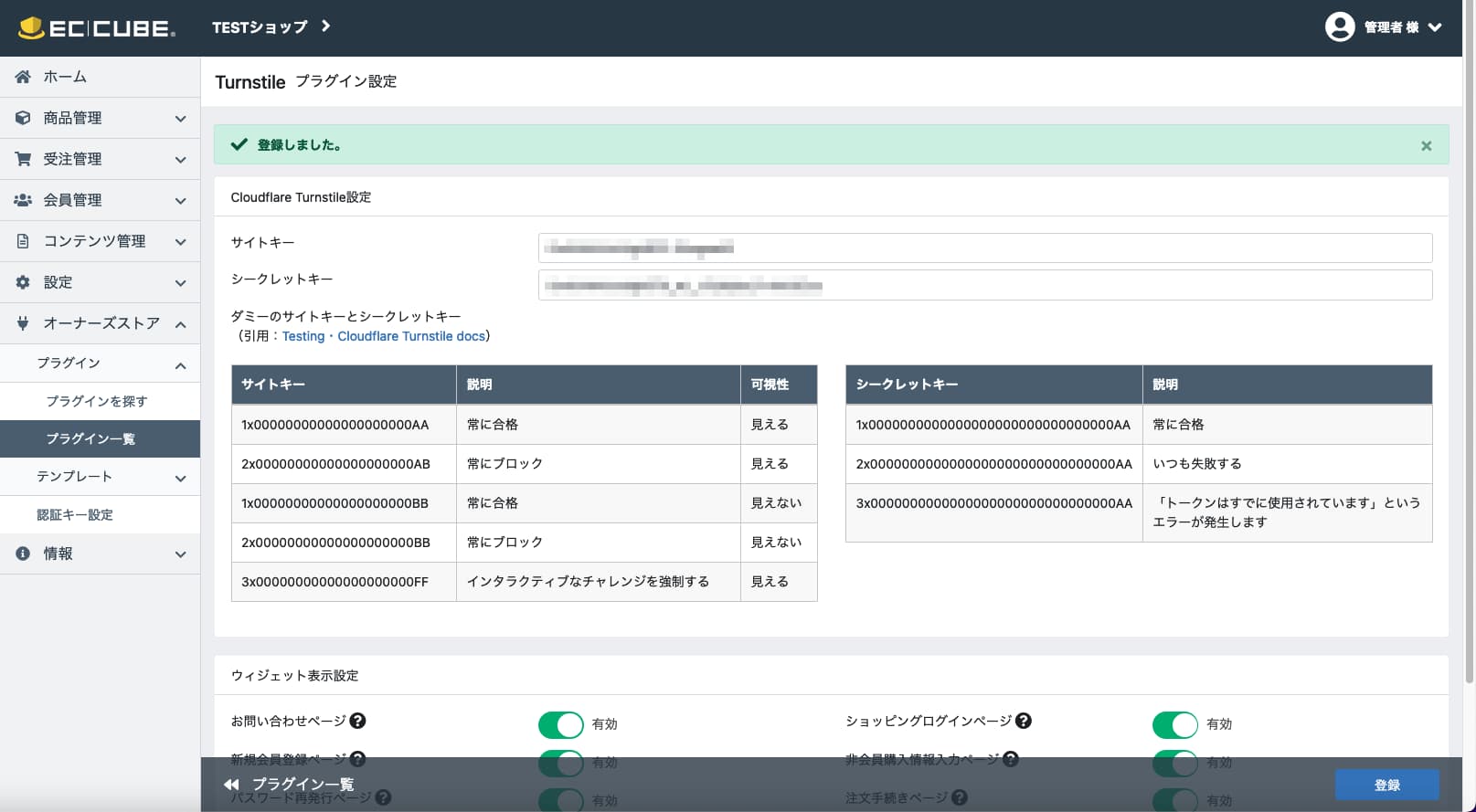Click the owner's store plug icon
Screen dimensions: 1476x812
coord(23,323)
